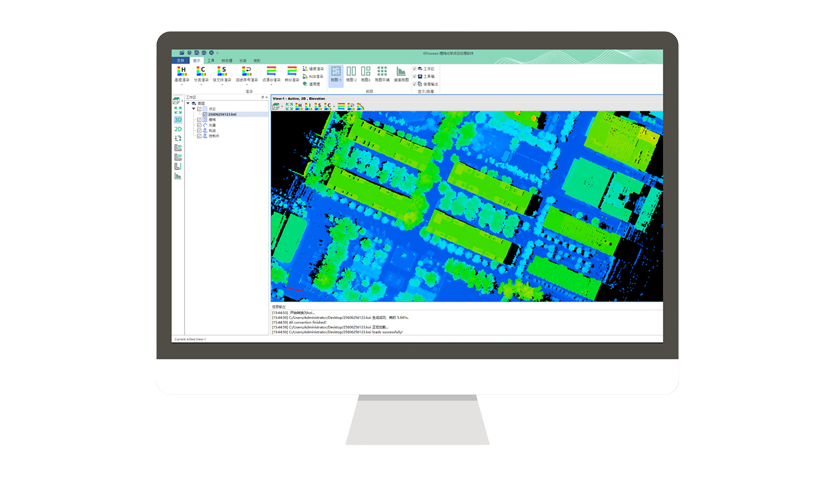835x492 pixels.
Task: Click the H elevation display ribbon icon
Action: (x=182, y=72)
